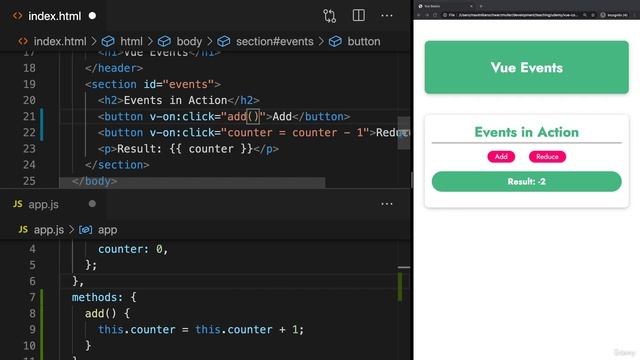The image size is (640, 360).
Task: Click the 'add() {' method line in app.js
Action: [107, 313]
